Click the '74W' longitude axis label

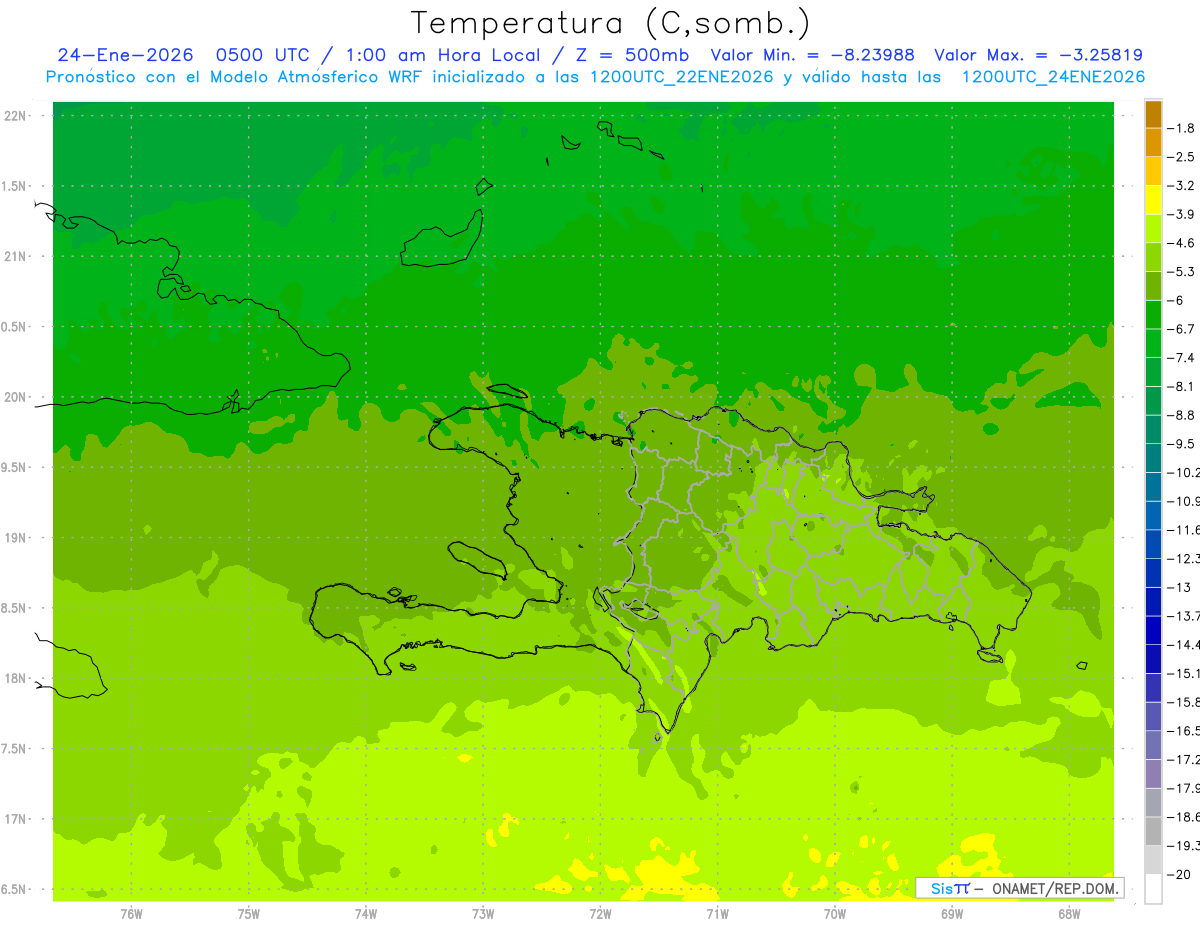366,914
